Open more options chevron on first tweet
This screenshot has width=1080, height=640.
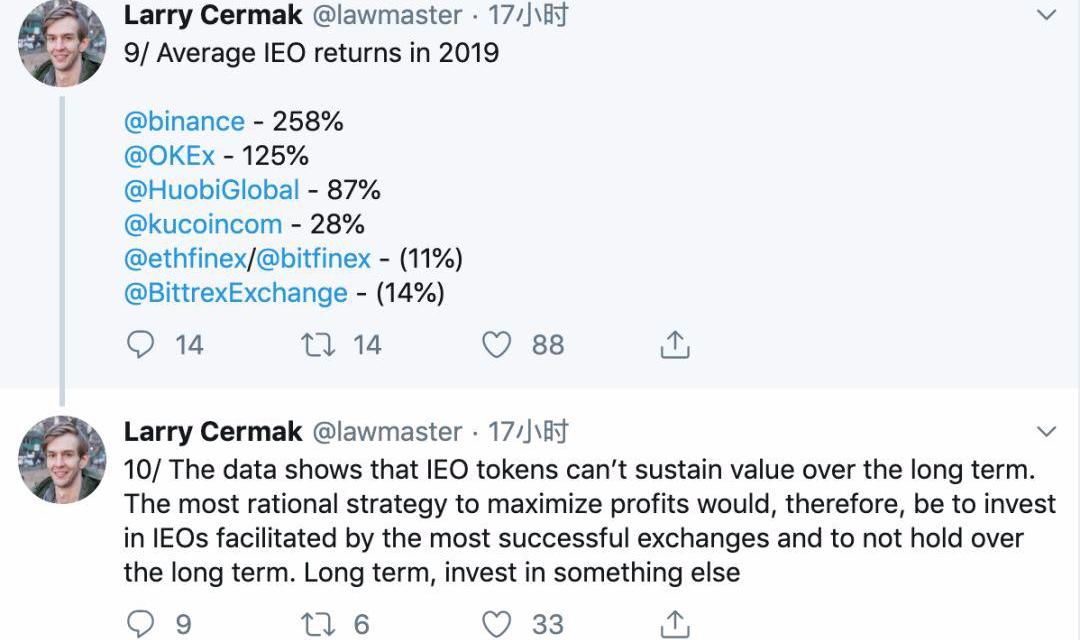(1046, 15)
